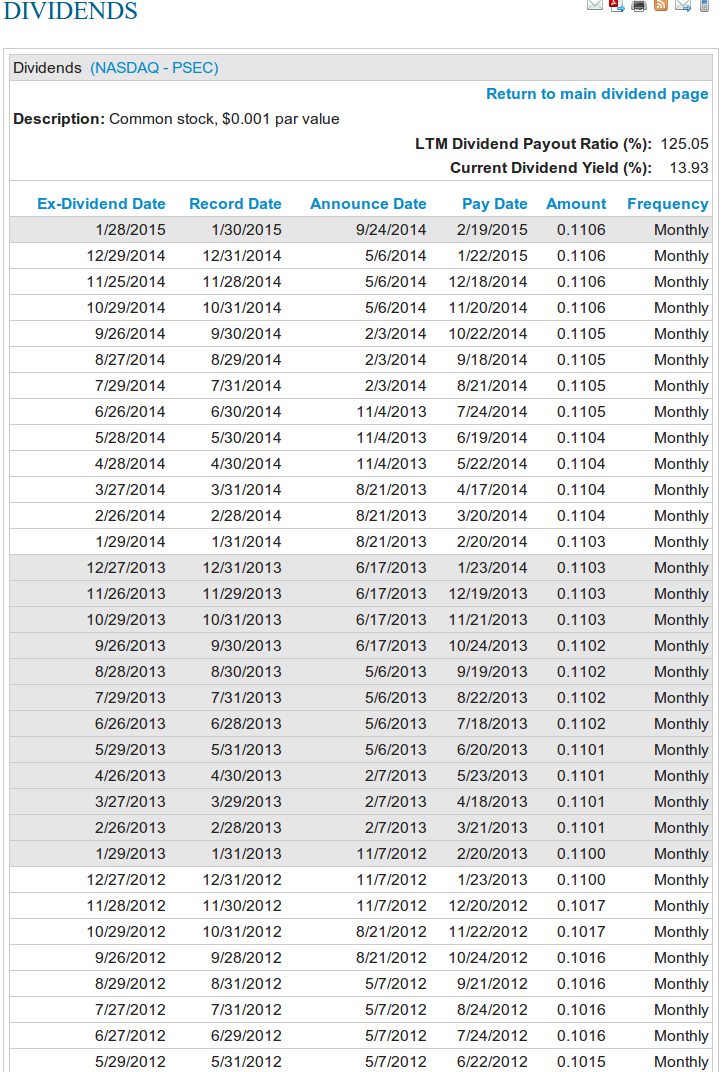This screenshot has height=1072, width=722.
Task: Sort by Announce Date column
Action: click(x=368, y=204)
